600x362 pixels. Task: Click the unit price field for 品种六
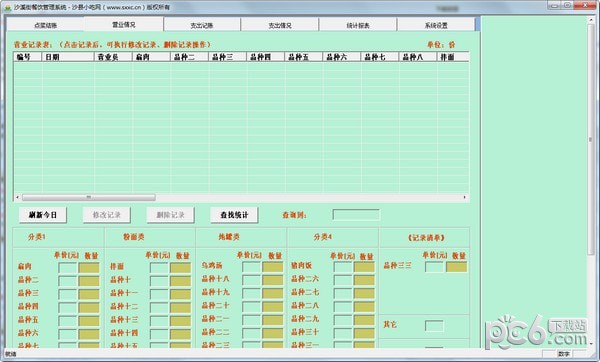coord(68,334)
